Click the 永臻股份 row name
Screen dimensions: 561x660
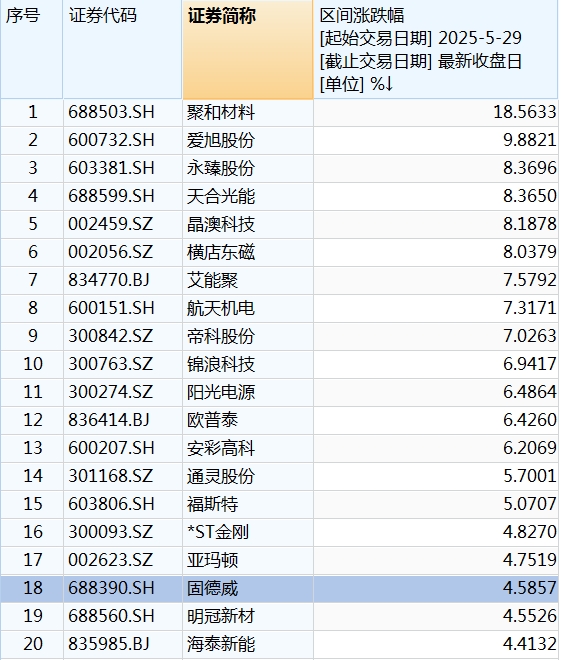coord(248,168)
